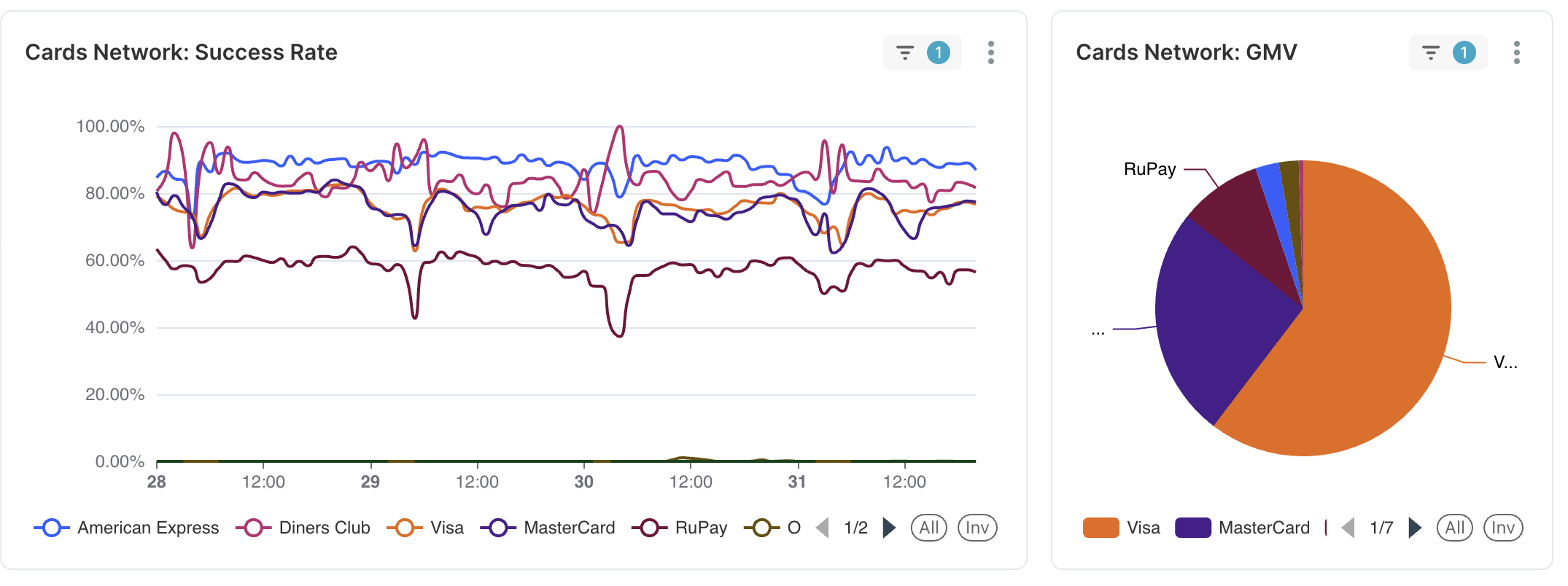The image size is (1568, 586).
Task: Go to next legend page in Success Rate
Action: coord(889,528)
